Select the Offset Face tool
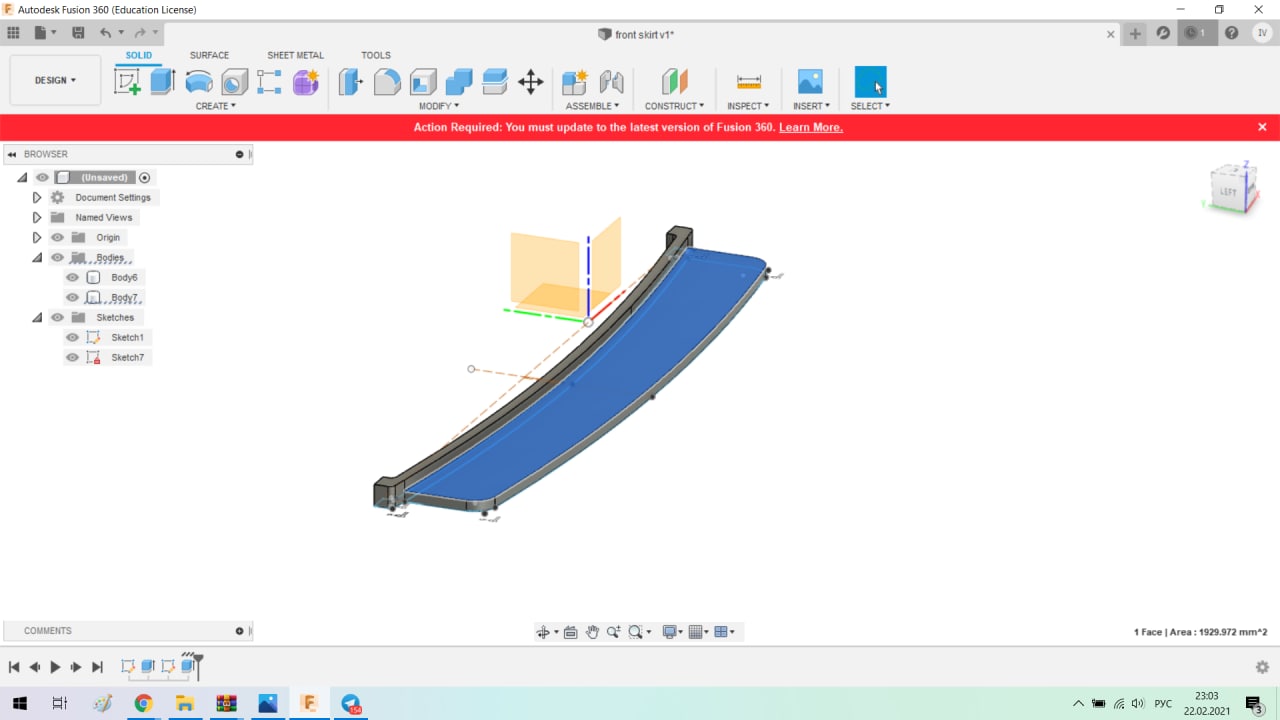The height and width of the screenshot is (720, 1280). (495, 82)
